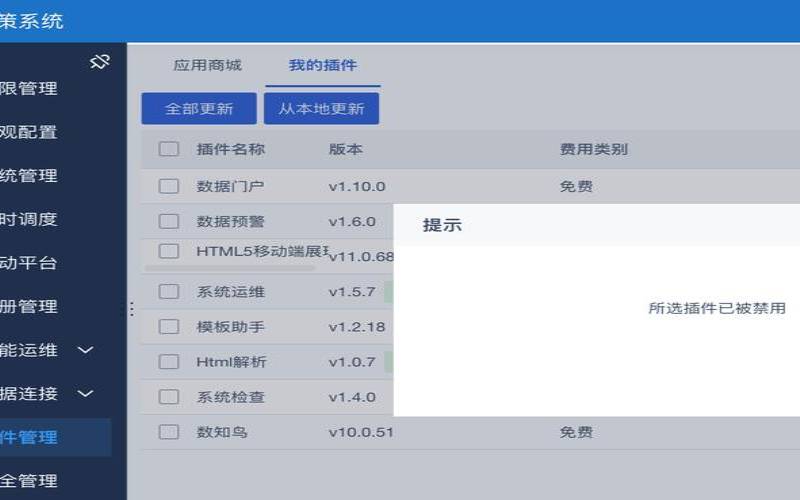Open the 我的插件 tab
The image size is (800, 500).
click(322, 65)
